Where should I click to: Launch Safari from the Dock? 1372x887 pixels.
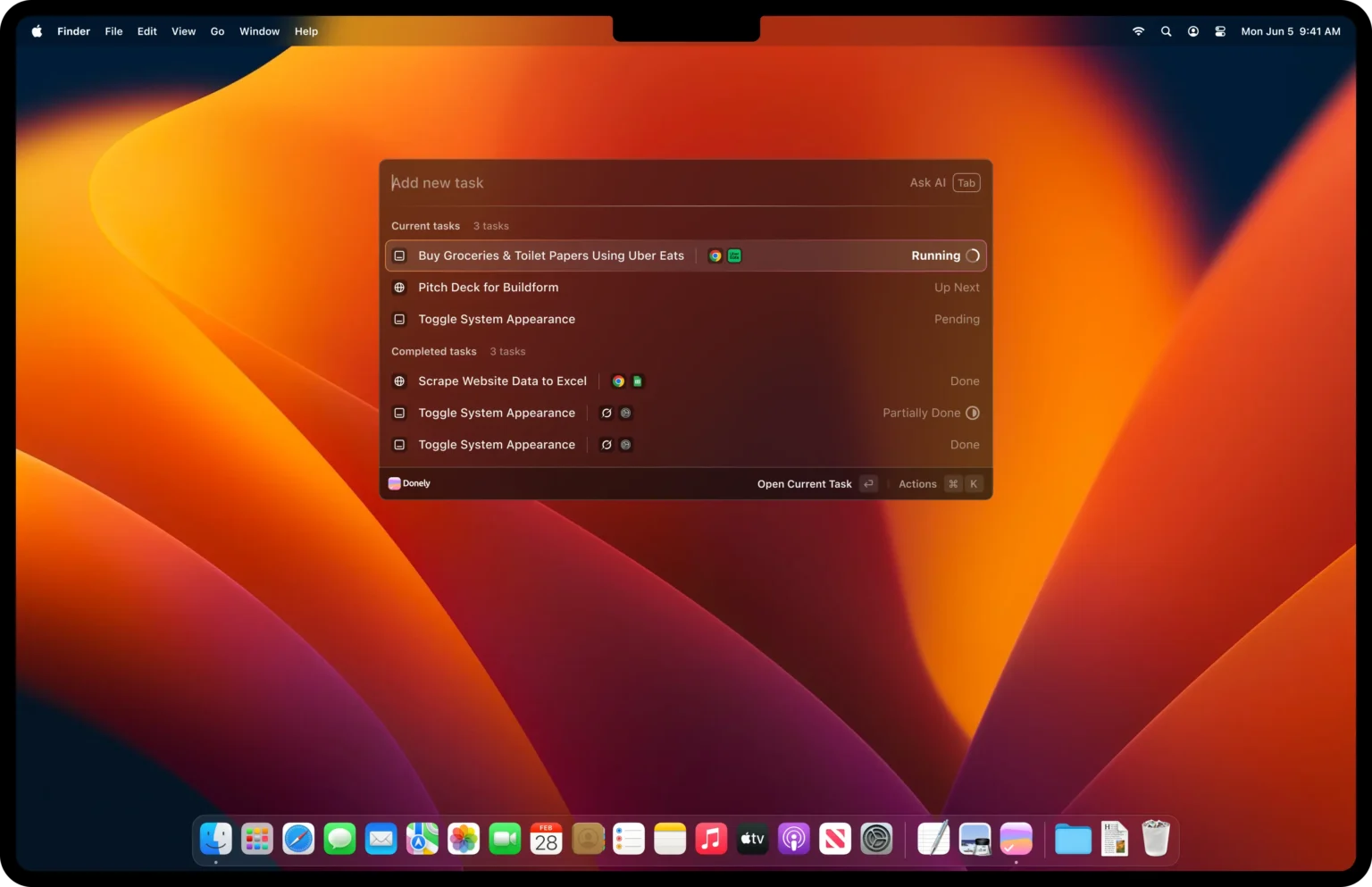tap(298, 839)
